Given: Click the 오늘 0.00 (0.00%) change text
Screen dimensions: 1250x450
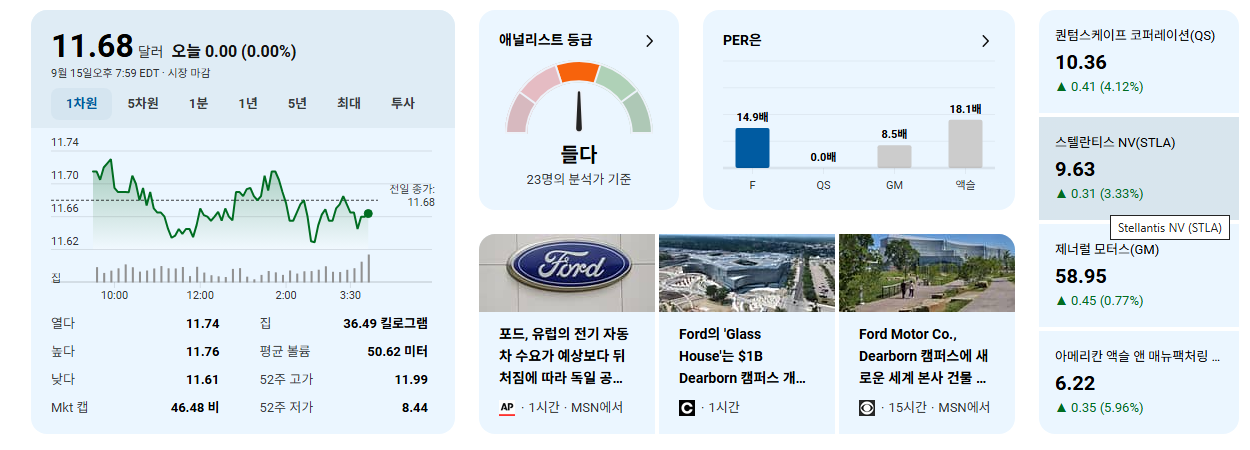Looking at the screenshot, I should 234,51.
